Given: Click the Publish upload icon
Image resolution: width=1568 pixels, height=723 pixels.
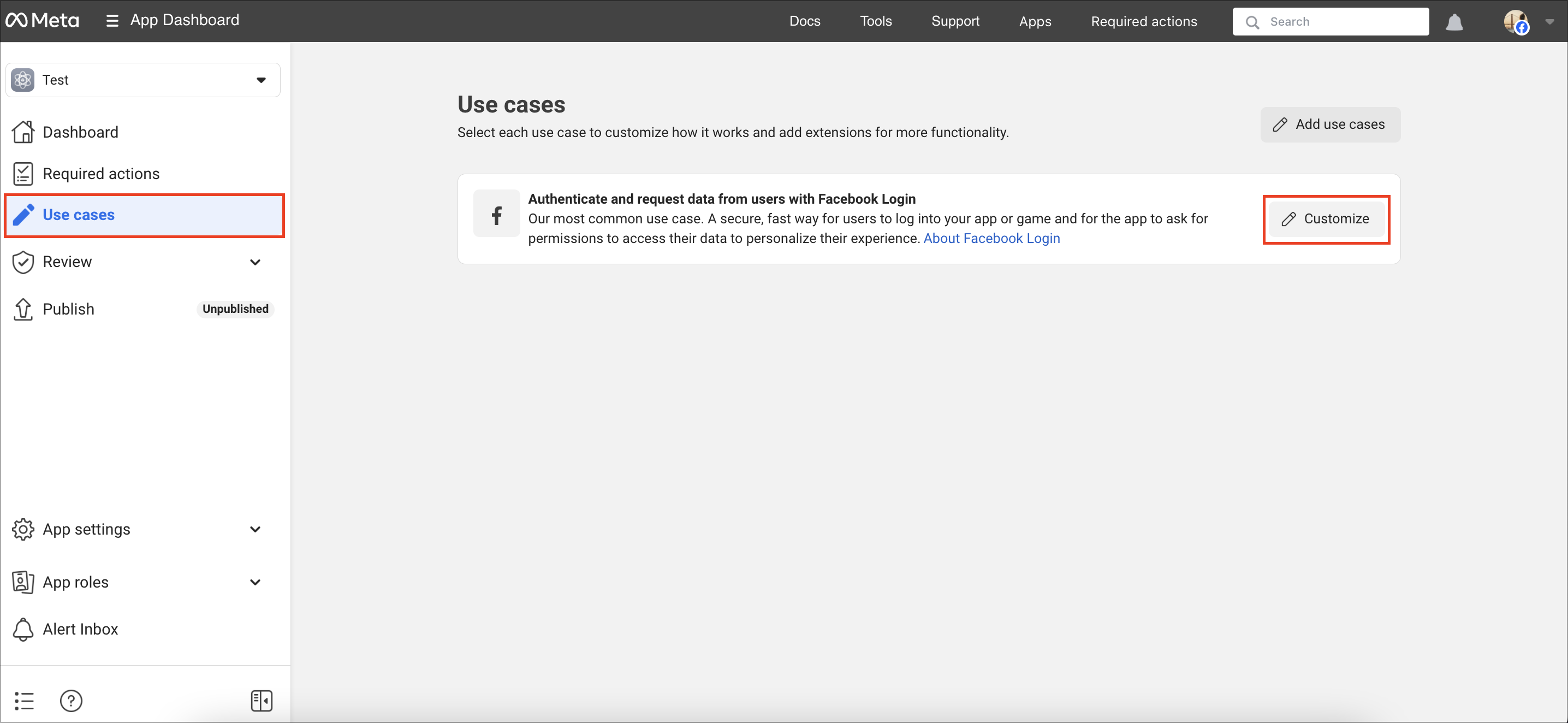Looking at the screenshot, I should (x=23, y=309).
